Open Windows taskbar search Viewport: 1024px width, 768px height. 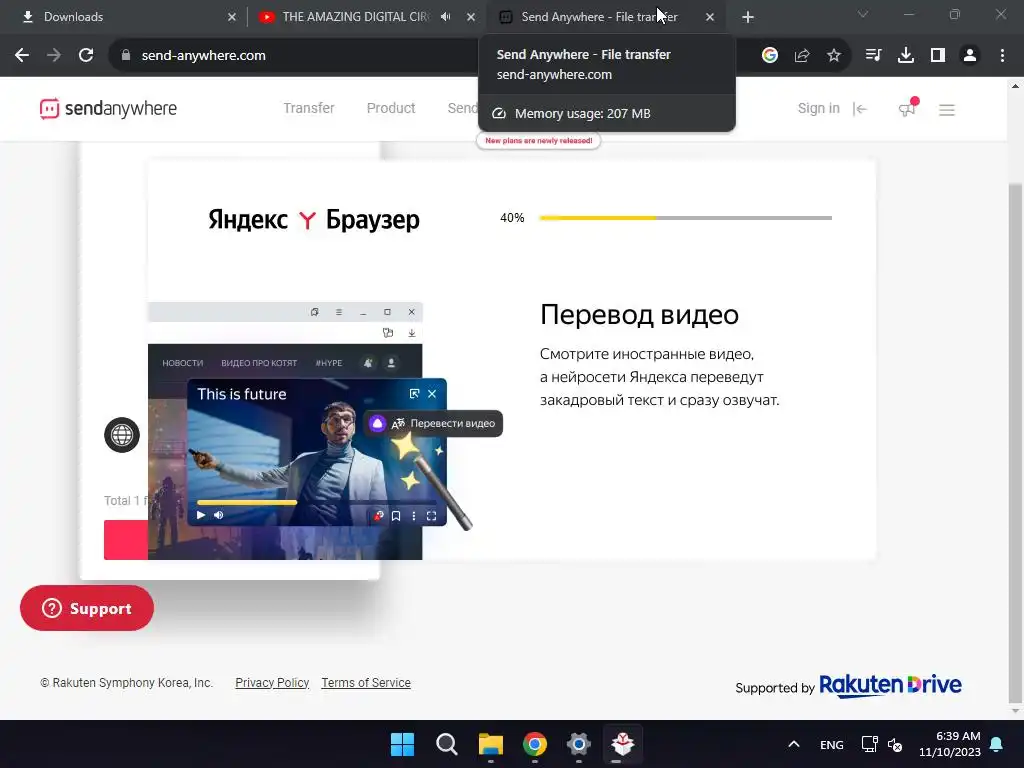point(447,744)
